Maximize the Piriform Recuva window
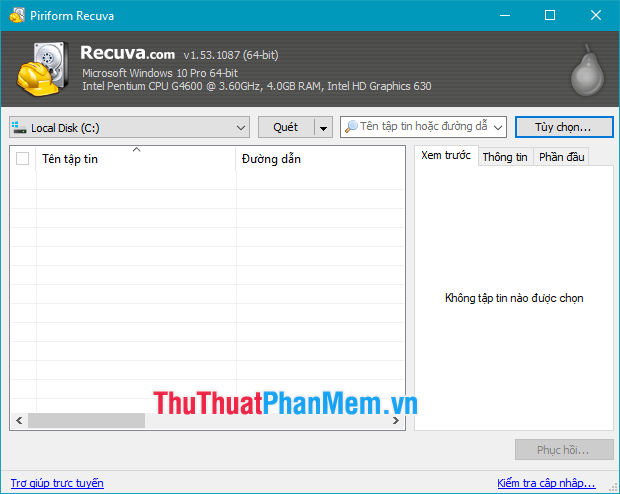 tap(550, 15)
